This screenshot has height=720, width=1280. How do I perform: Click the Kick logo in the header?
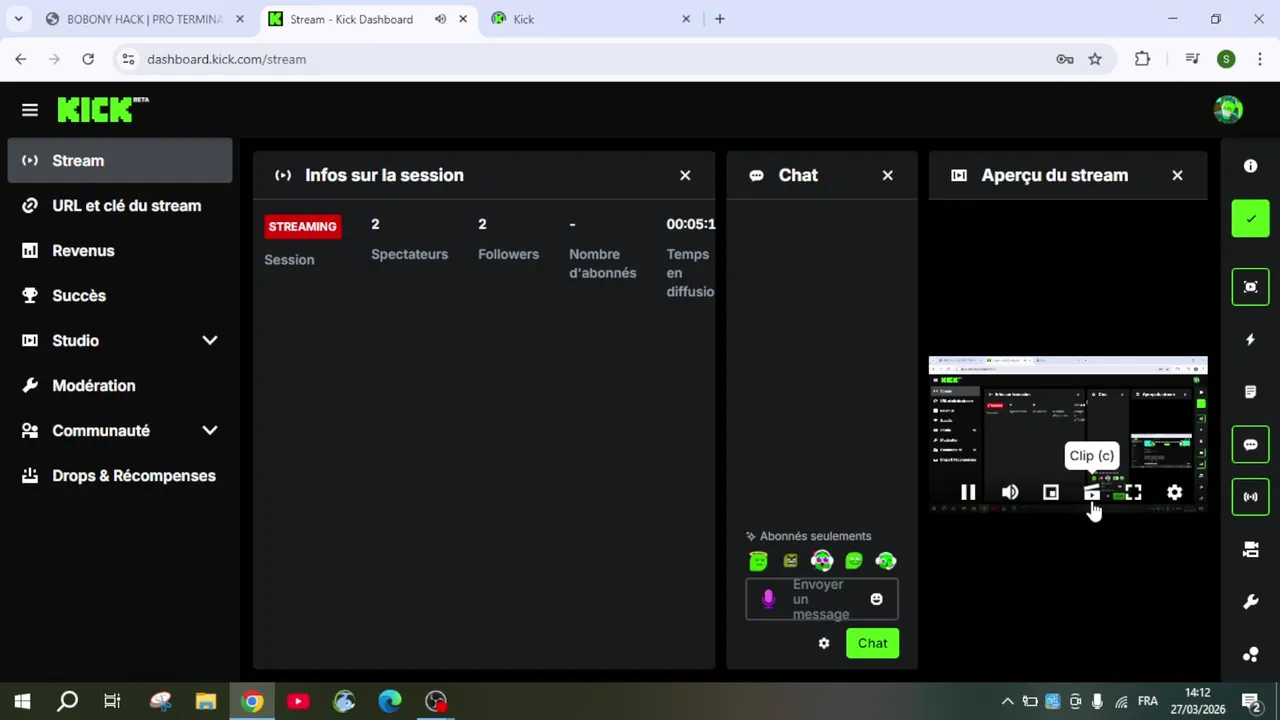pos(102,109)
